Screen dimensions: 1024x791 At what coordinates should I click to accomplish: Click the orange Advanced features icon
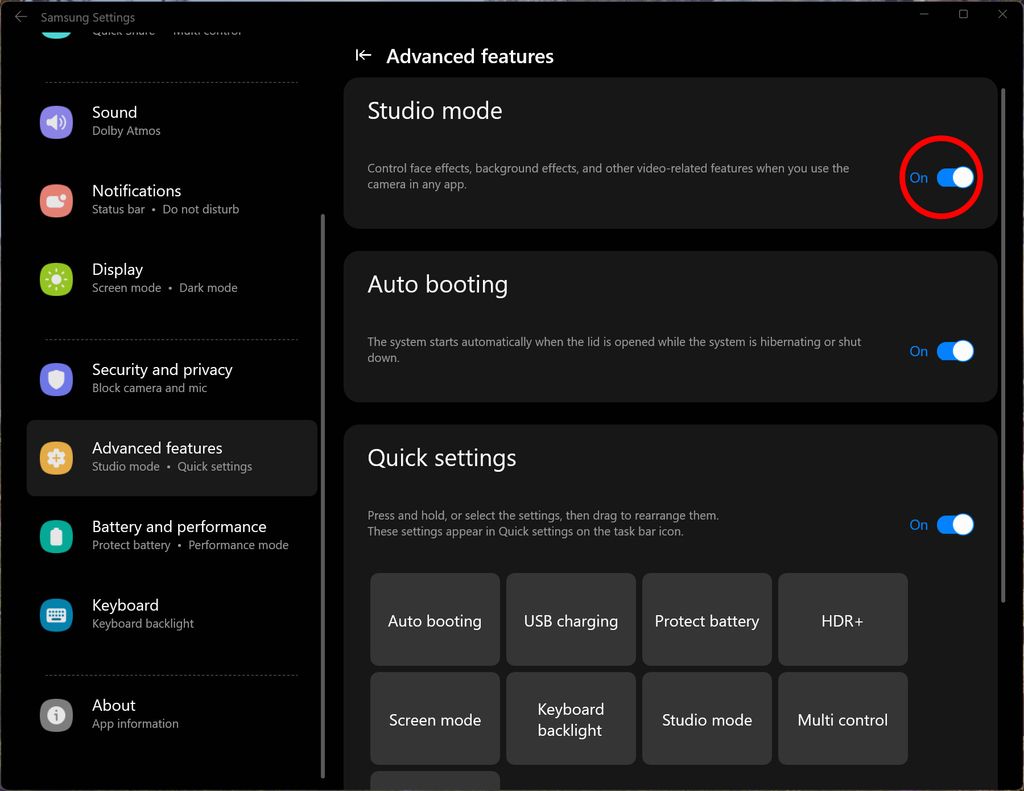56,458
